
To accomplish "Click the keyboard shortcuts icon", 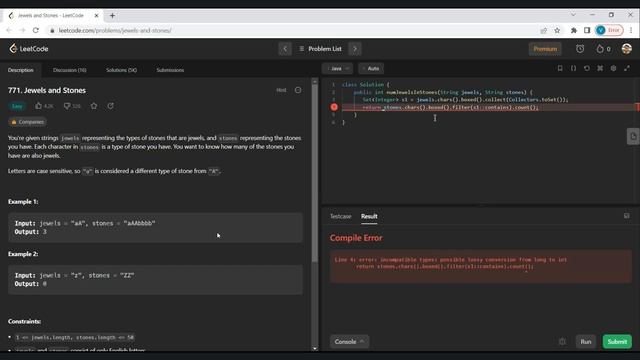I will (600, 68).
